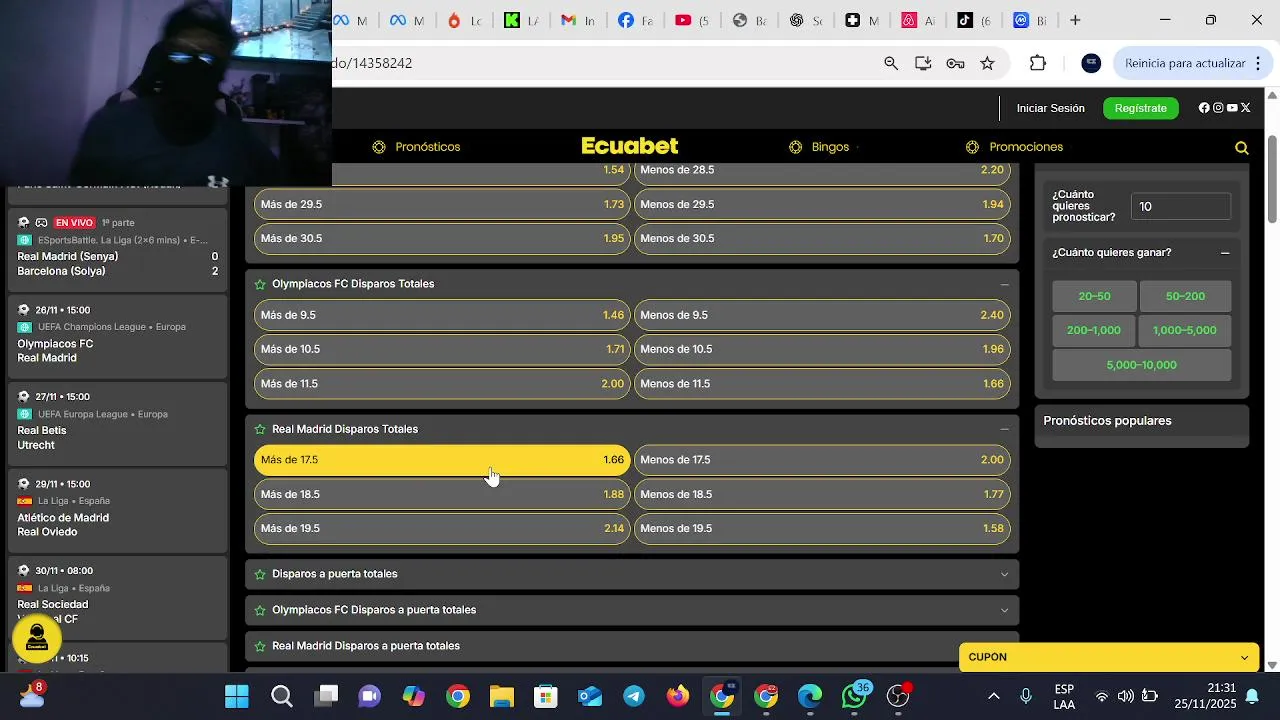This screenshot has height=720, width=1280.
Task: Open Telegram from the taskbar
Action: (634, 696)
